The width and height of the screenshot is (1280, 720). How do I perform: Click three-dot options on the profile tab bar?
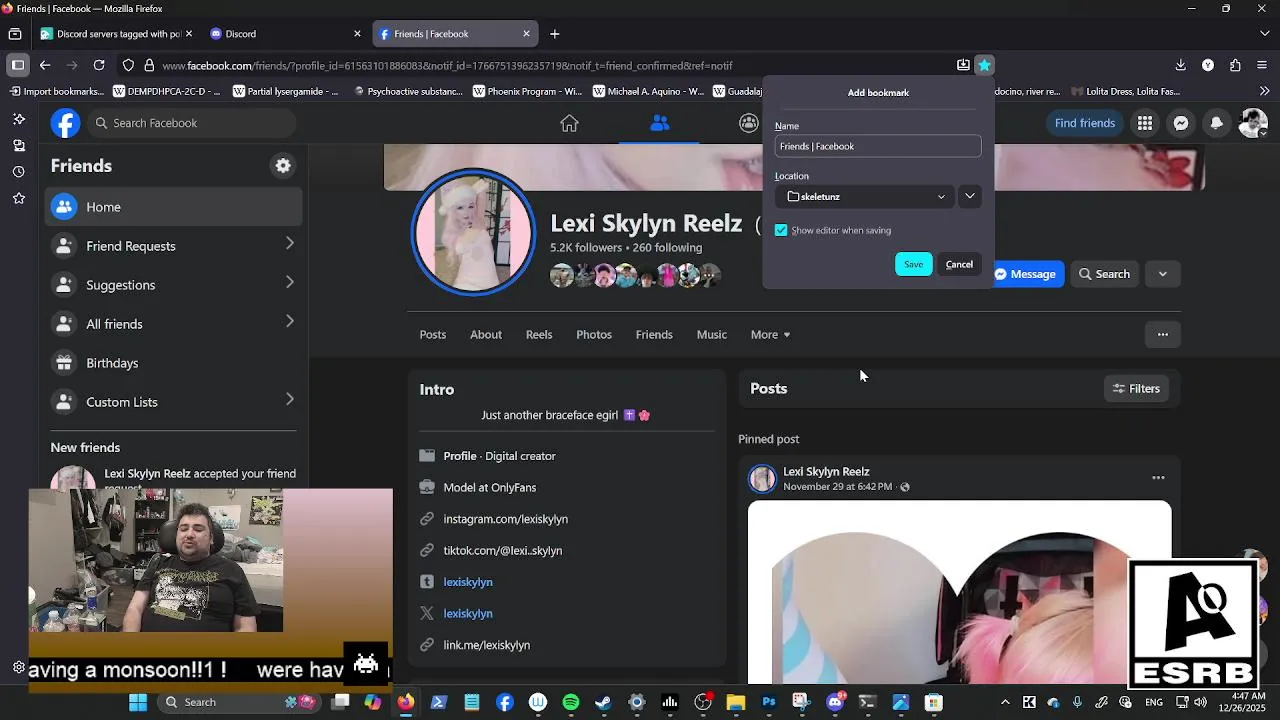(x=1162, y=335)
